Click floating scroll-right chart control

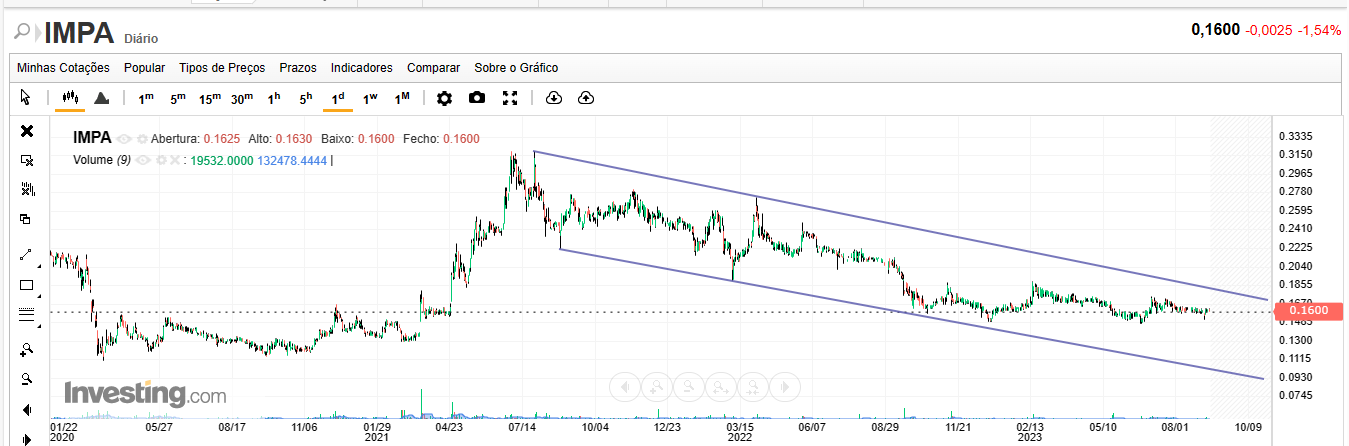(x=786, y=385)
